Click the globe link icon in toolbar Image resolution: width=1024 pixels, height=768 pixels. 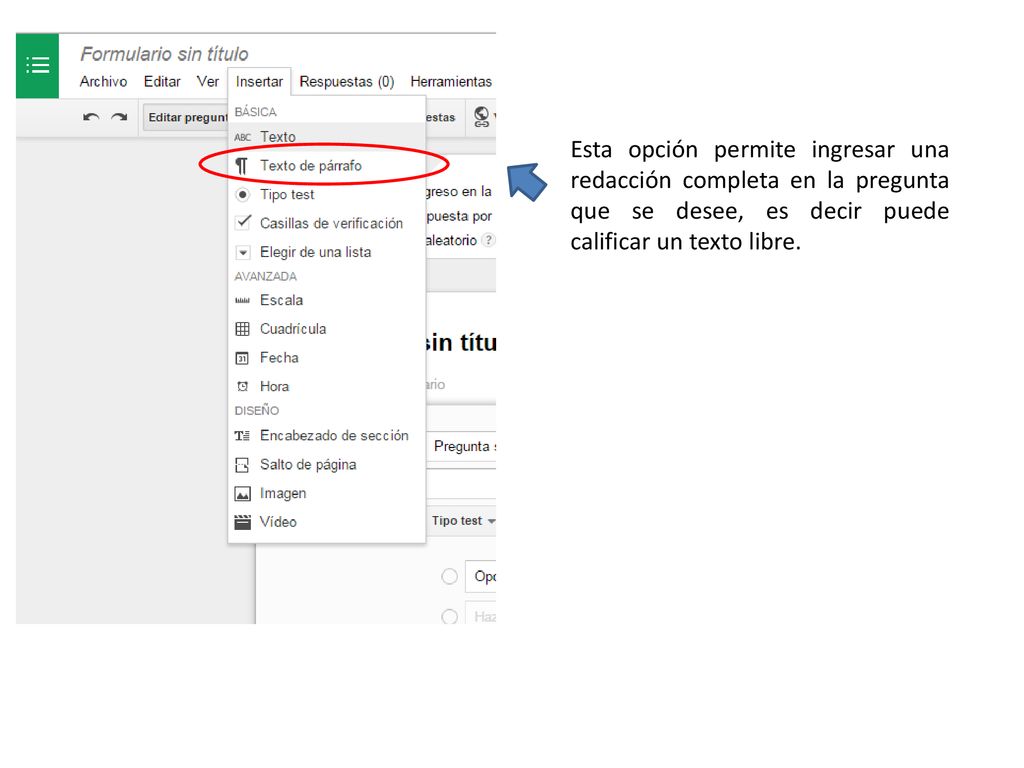[x=482, y=117]
